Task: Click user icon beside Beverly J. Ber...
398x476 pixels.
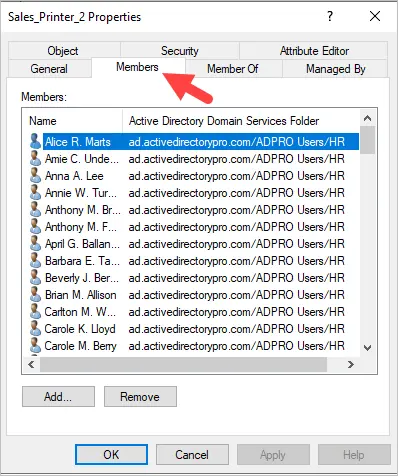Action: point(35,277)
